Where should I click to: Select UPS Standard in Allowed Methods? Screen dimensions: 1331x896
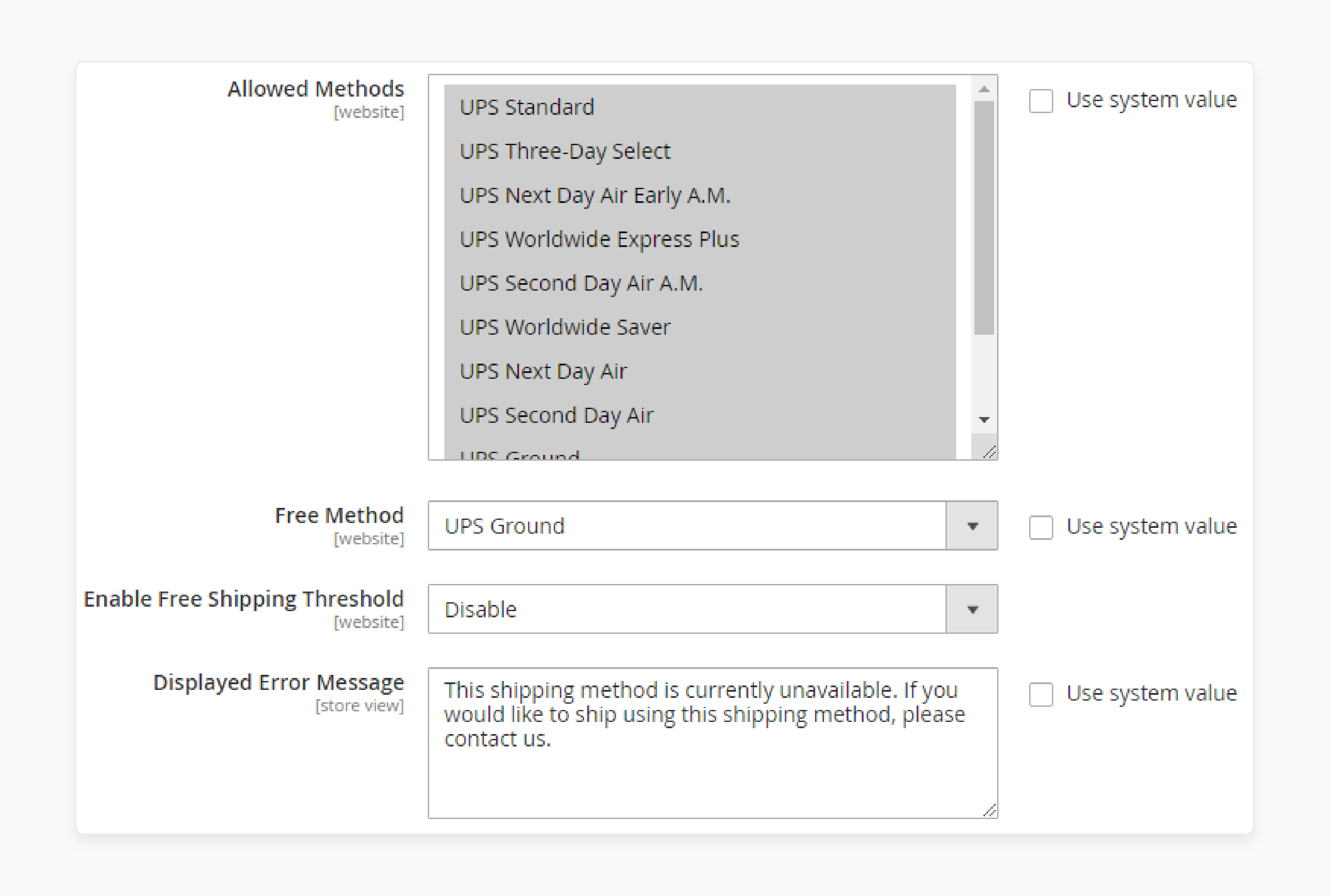[x=699, y=107]
